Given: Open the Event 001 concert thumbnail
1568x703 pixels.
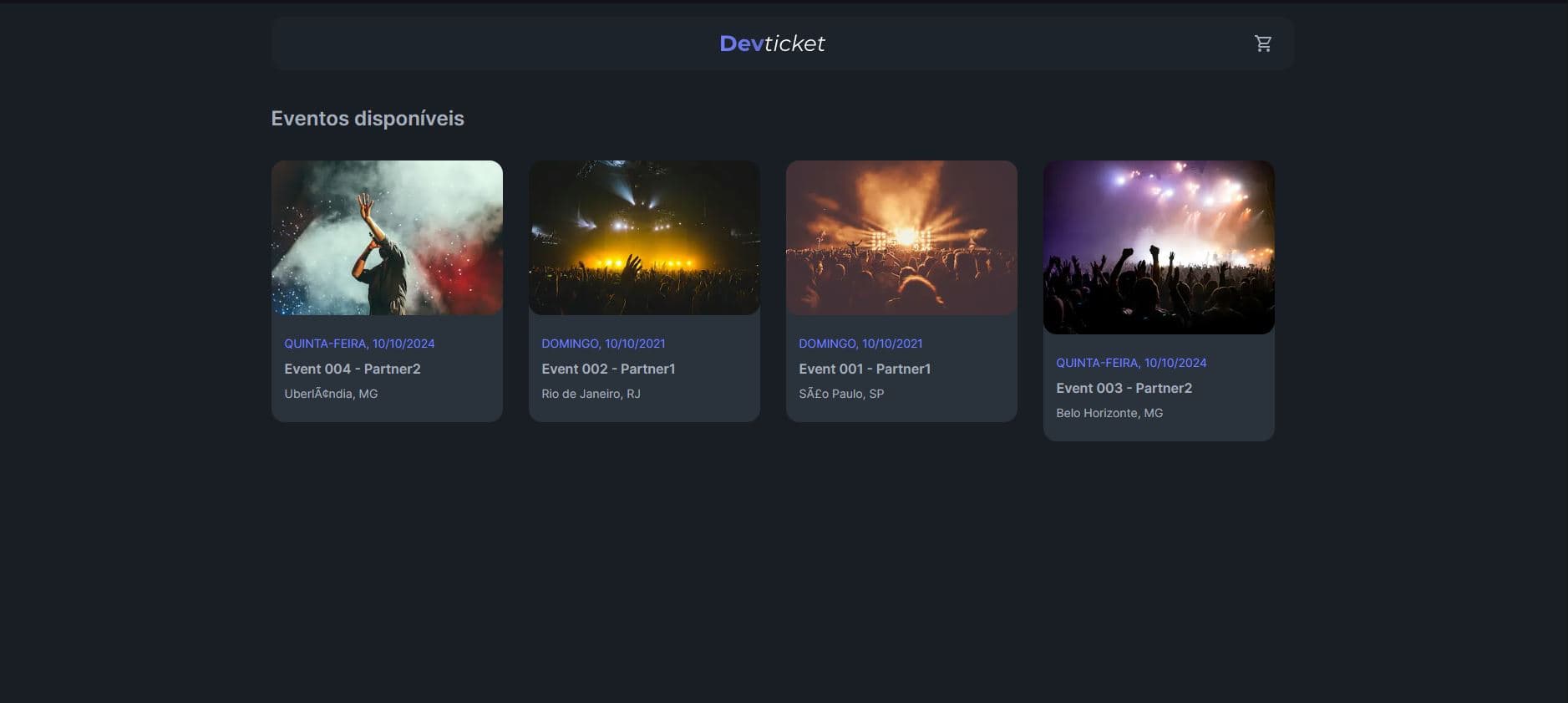Looking at the screenshot, I should 901,237.
